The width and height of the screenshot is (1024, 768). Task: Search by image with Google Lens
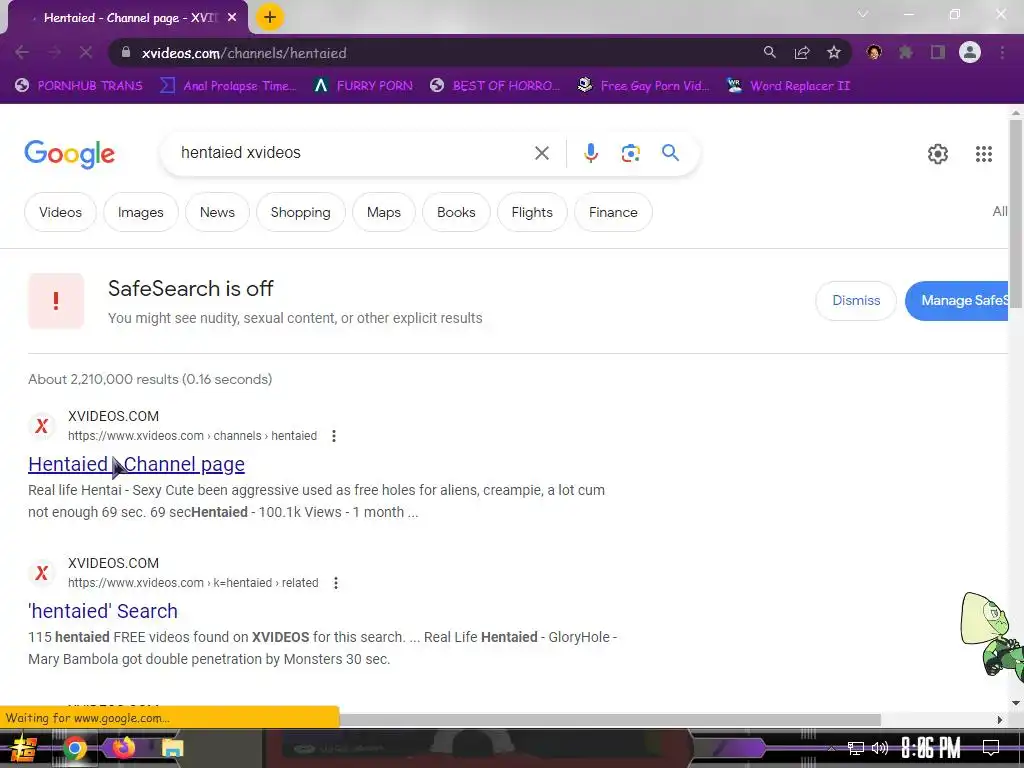[630, 153]
